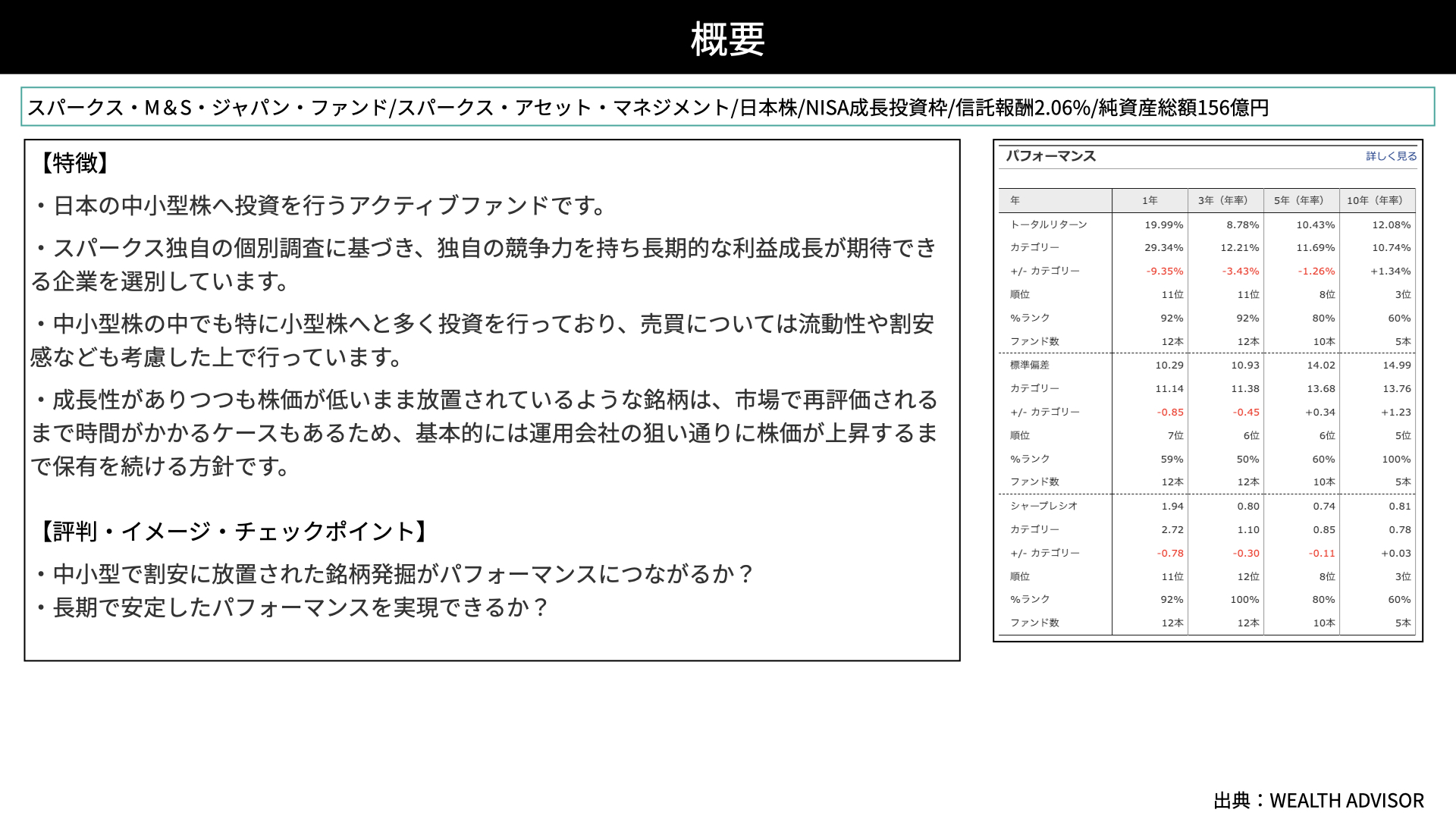Click the 2.72 category Sharpe value

point(1172,529)
